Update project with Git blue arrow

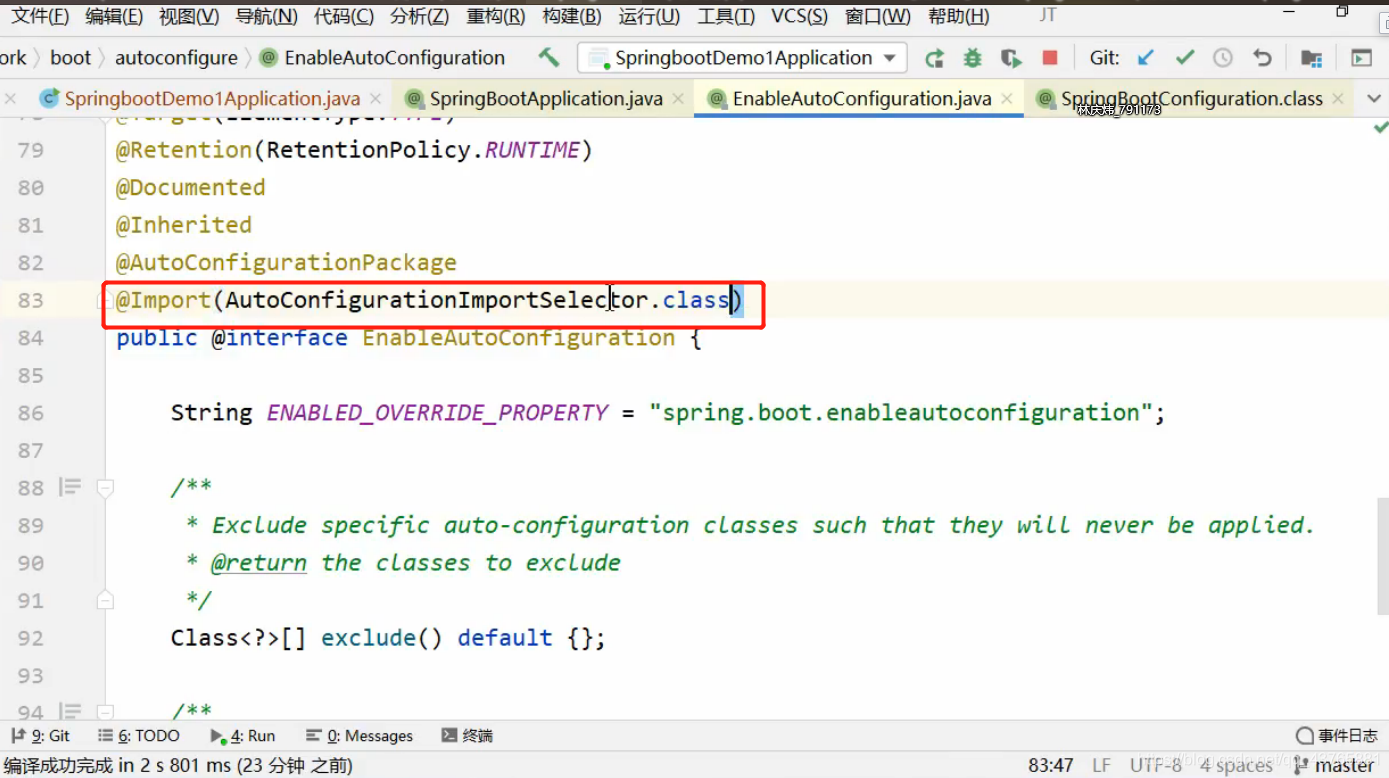point(1146,58)
